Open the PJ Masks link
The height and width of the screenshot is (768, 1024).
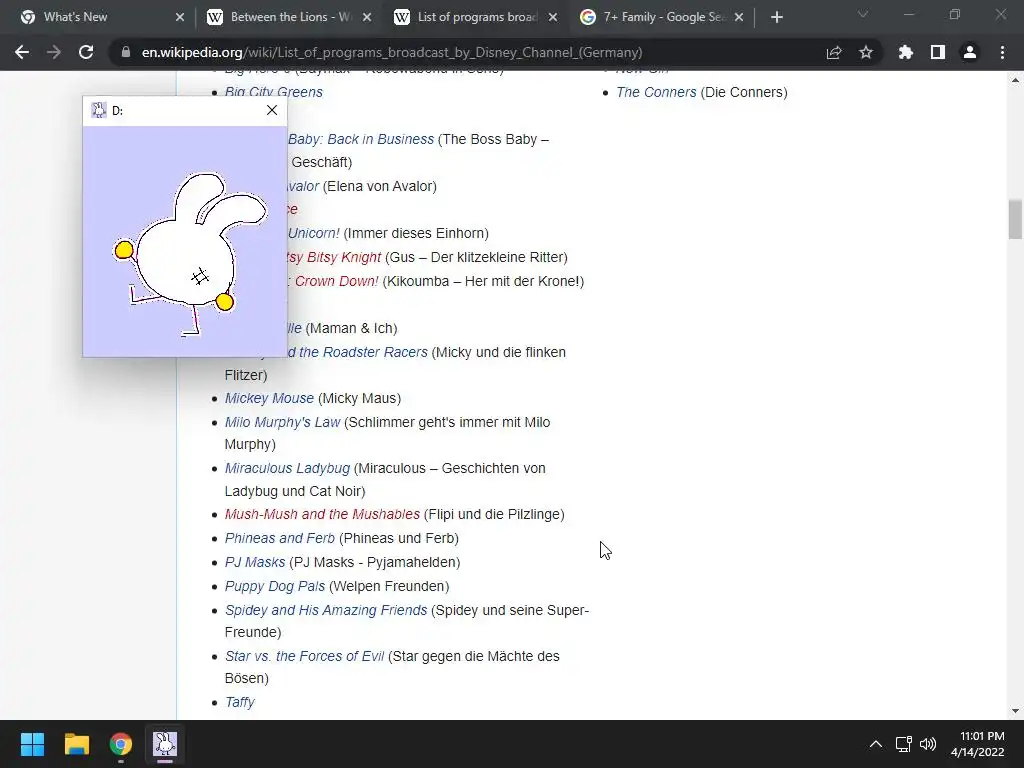click(x=255, y=562)
